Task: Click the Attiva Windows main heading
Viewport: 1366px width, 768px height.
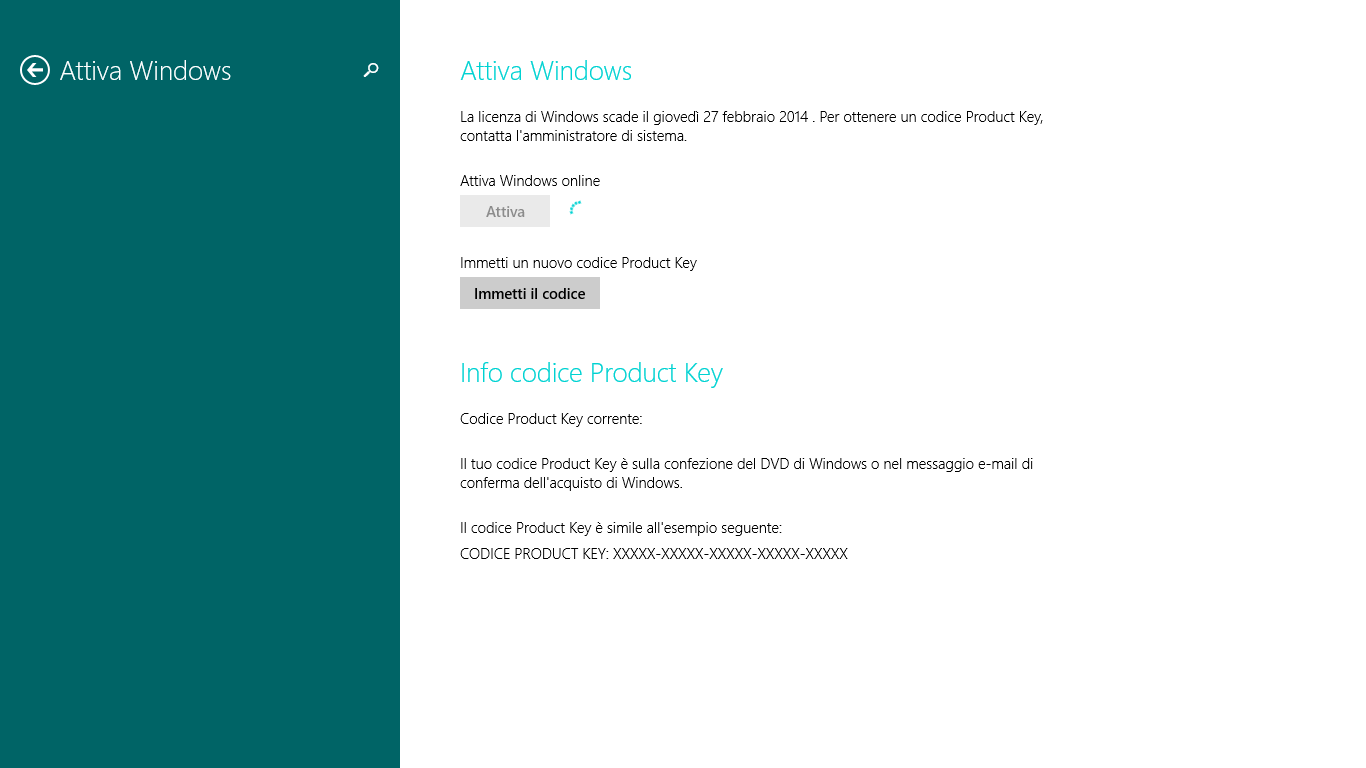Action: click(x=545, y=71)
